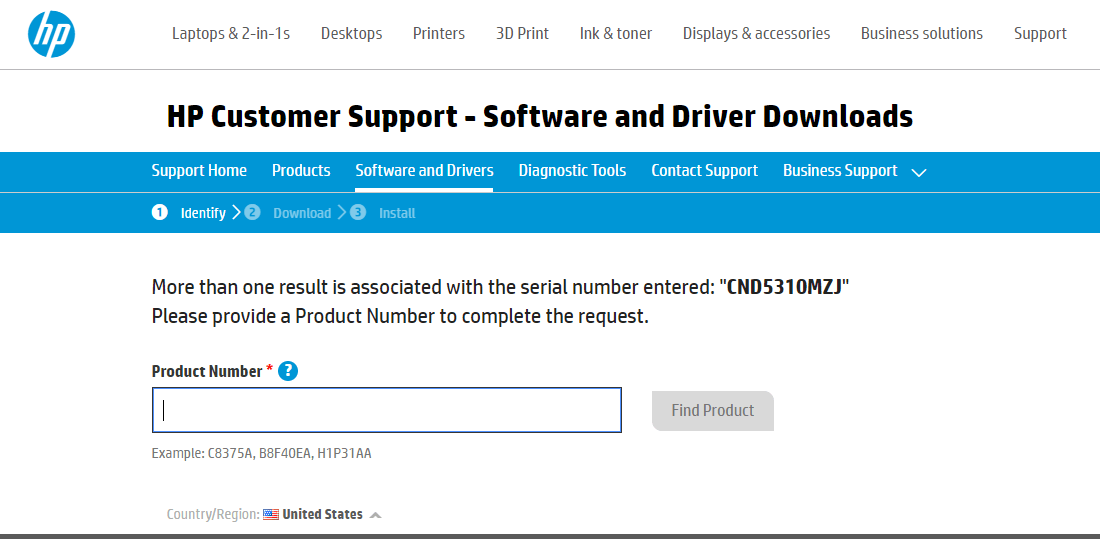
Task: Expand the Country/Region selector arrow
Action: (375, 515)
